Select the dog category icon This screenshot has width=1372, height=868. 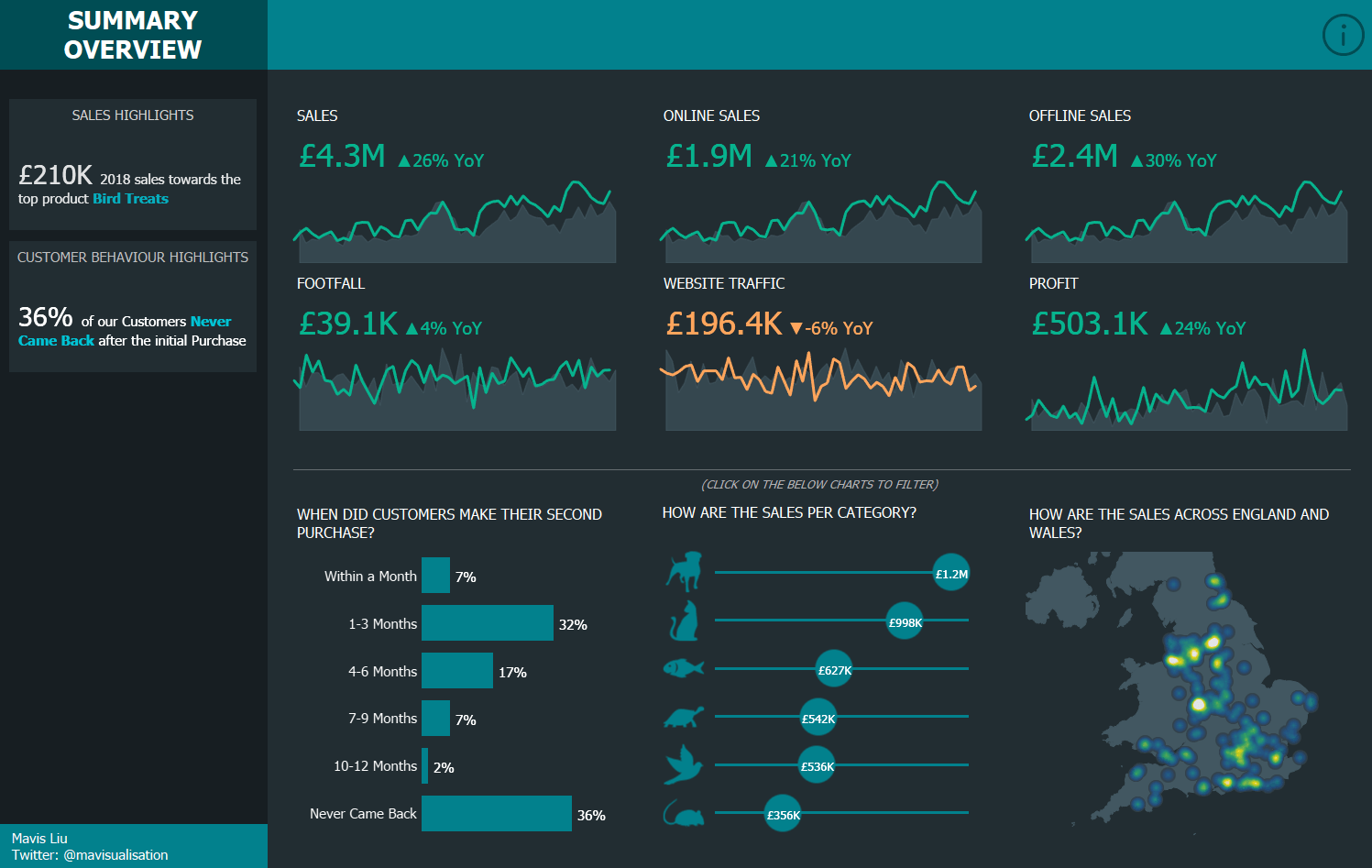pyautogui.click(x=685, y=571)
